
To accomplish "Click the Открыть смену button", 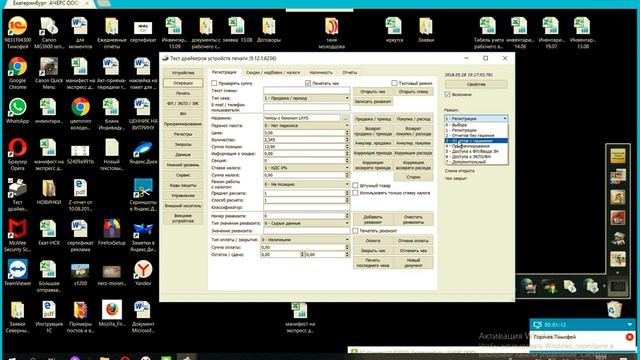I will 413,91.
